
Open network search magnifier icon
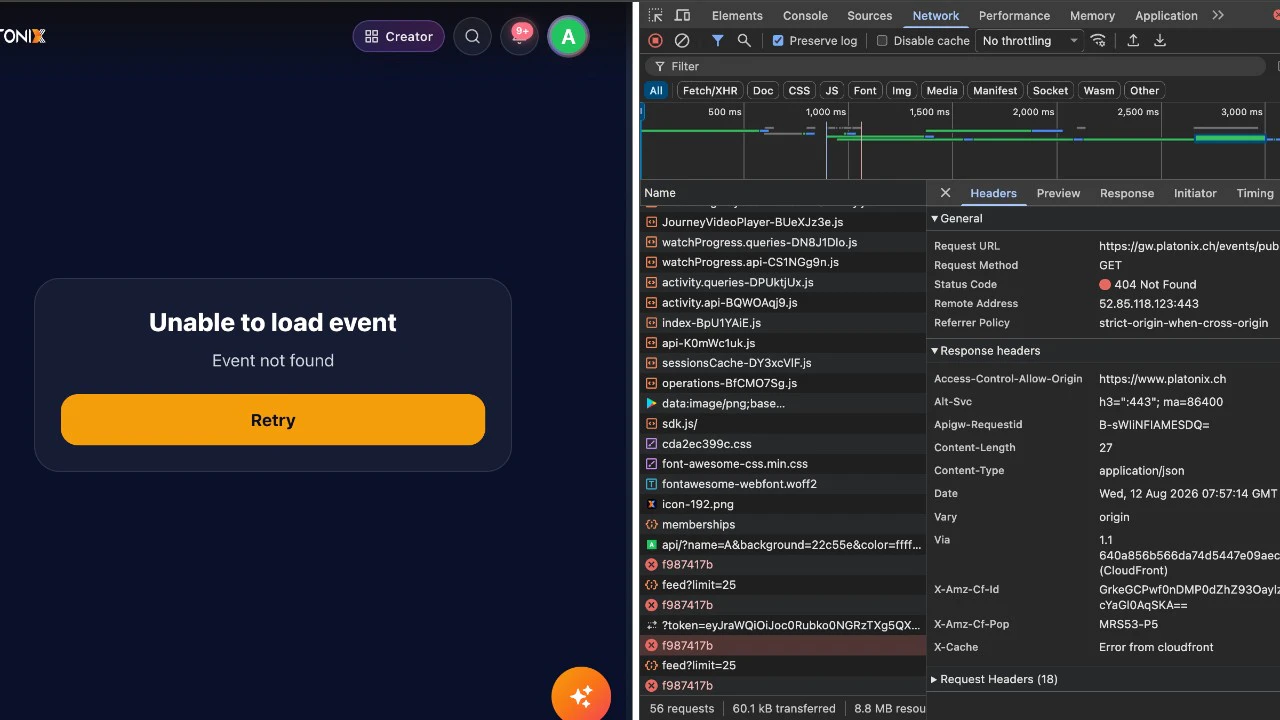coord(744,41)
